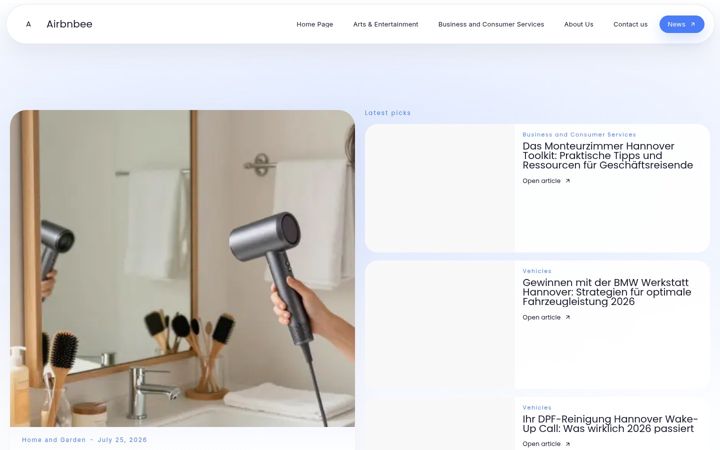This screenshot has width=720, height=450.
Task: Go to Home Page in navigation
Action: (x=315, y=24)
